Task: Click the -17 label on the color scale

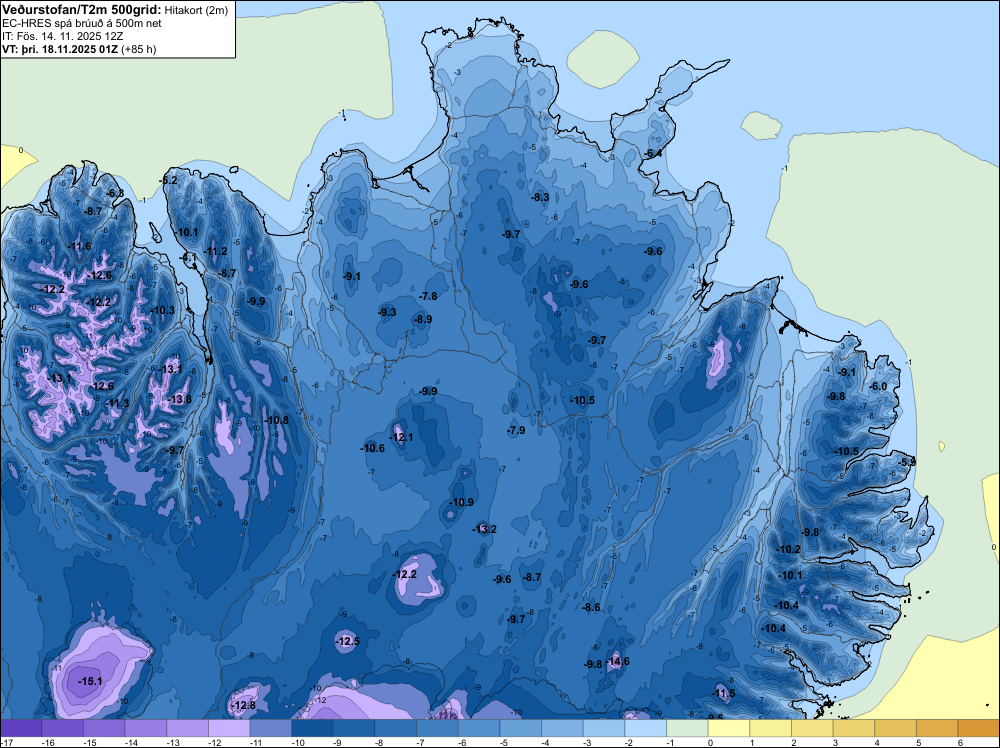Action: coord(5,742)
